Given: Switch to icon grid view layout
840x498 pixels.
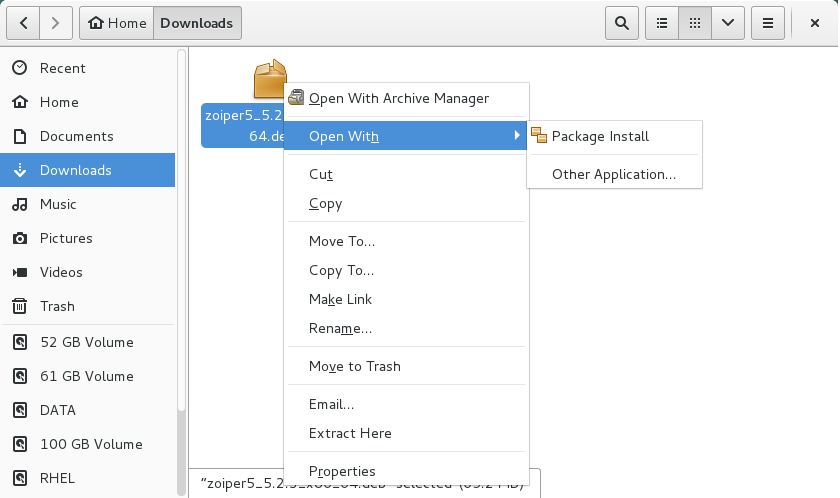Looking at the screenshot, I should 694,22.
